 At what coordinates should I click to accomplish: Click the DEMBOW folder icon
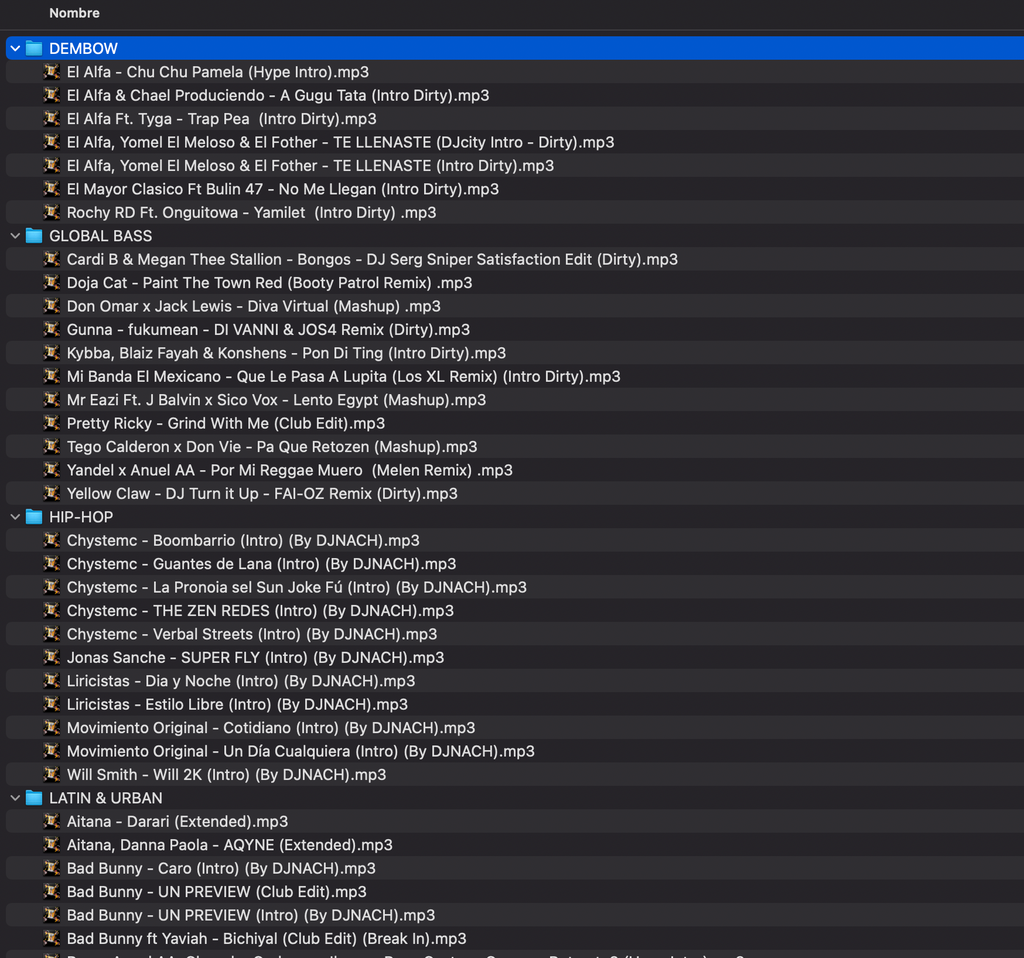click(x=34, y=48)
